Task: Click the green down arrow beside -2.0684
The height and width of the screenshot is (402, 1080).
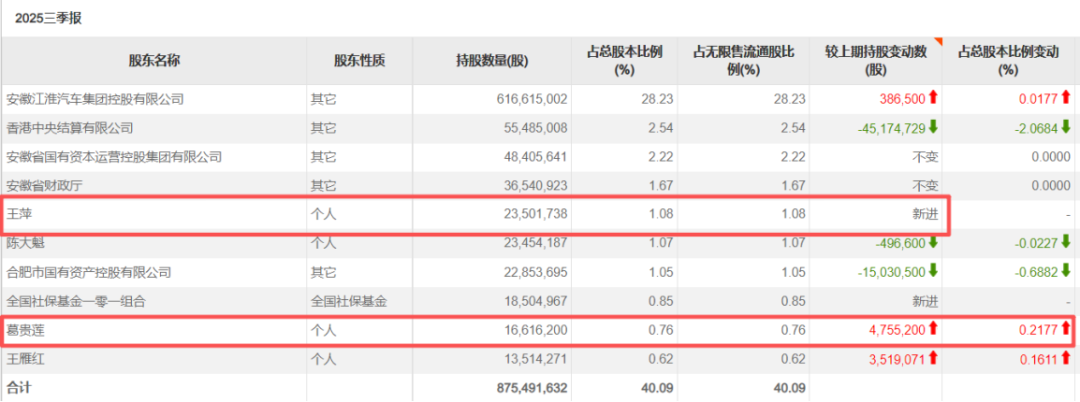Action: [x=1066, y=127]
